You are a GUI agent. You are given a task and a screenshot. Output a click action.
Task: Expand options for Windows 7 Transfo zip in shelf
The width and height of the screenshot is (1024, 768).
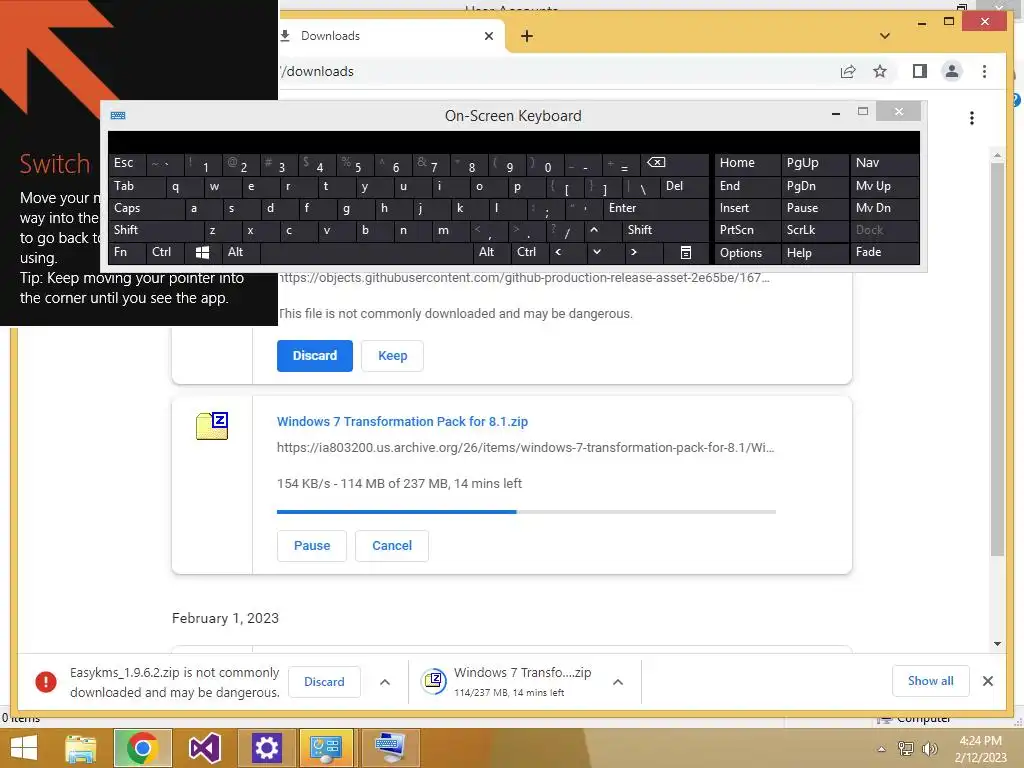[x=618, y=682]
